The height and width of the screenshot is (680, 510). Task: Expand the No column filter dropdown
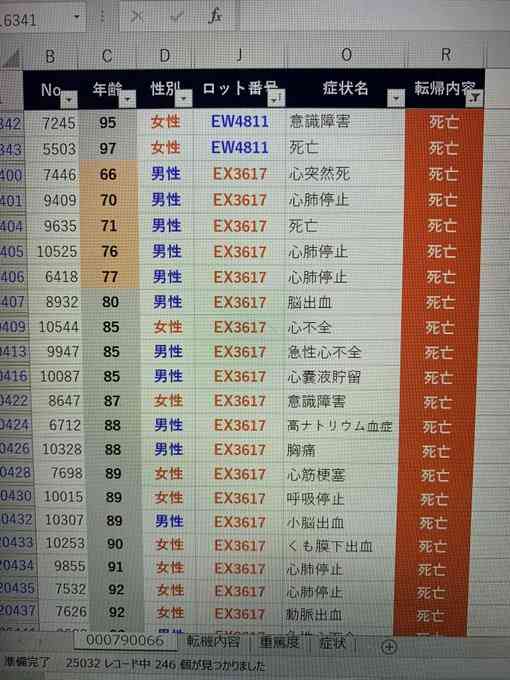coord(69,101)
